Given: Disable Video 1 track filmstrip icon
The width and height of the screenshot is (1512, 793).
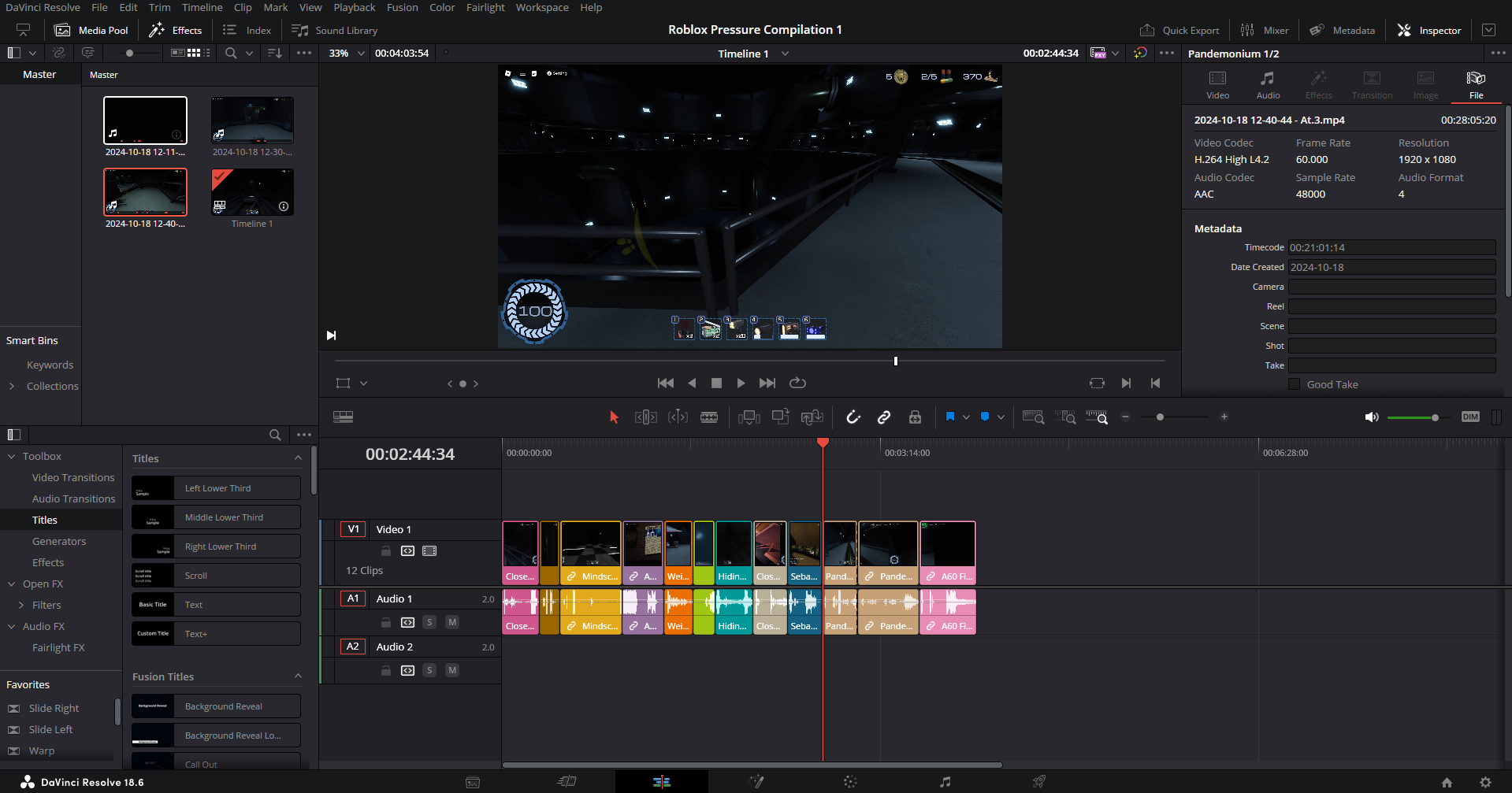Looking at the screenshot, I should coord(429,551).
